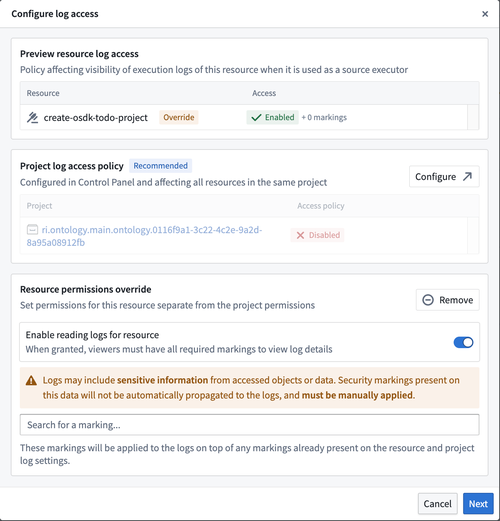Focus the Search for a marking field
The image size is (500, 521).
click(250, 425)
